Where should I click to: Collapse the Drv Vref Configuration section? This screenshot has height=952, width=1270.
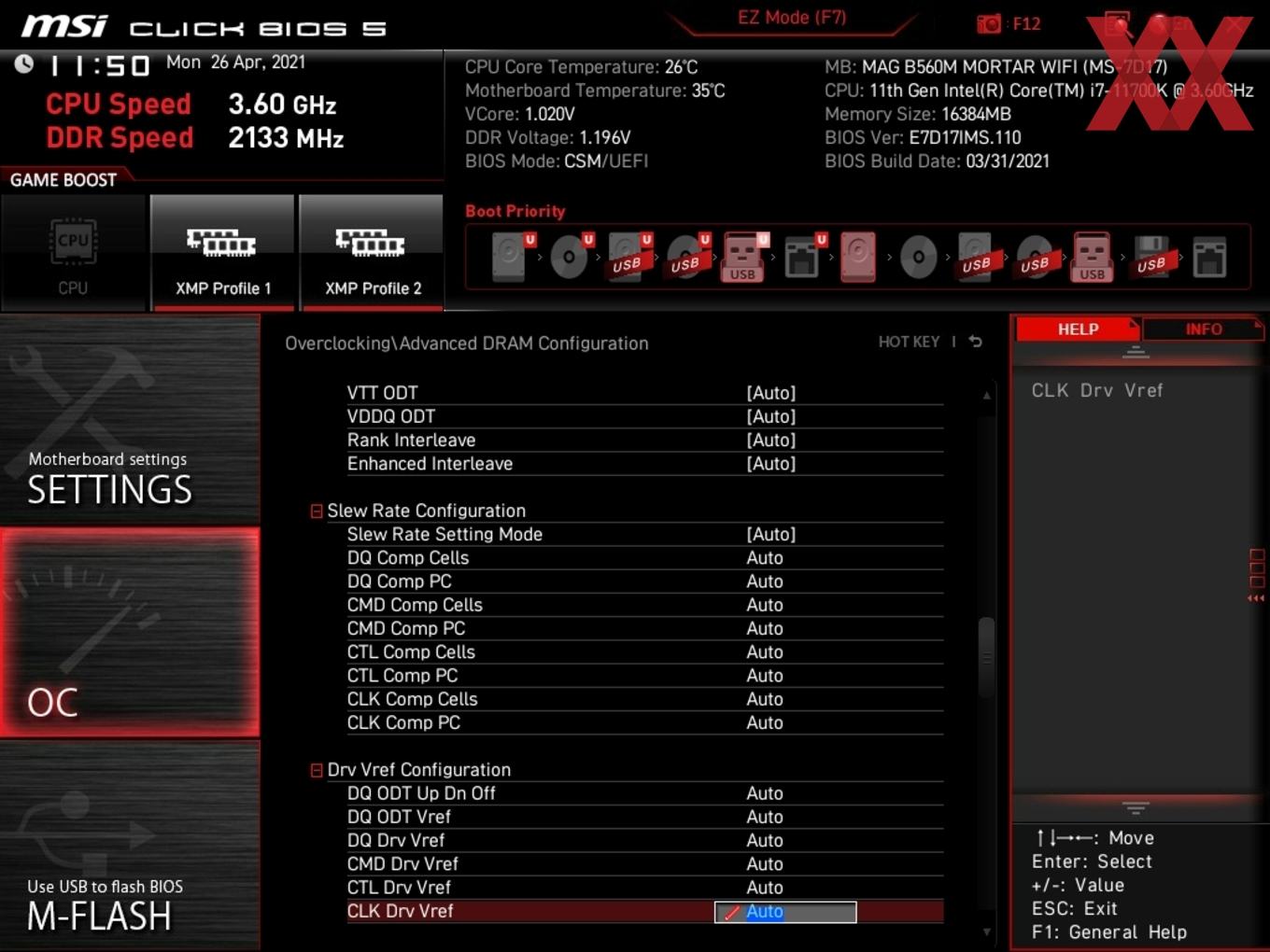[317, 770]
